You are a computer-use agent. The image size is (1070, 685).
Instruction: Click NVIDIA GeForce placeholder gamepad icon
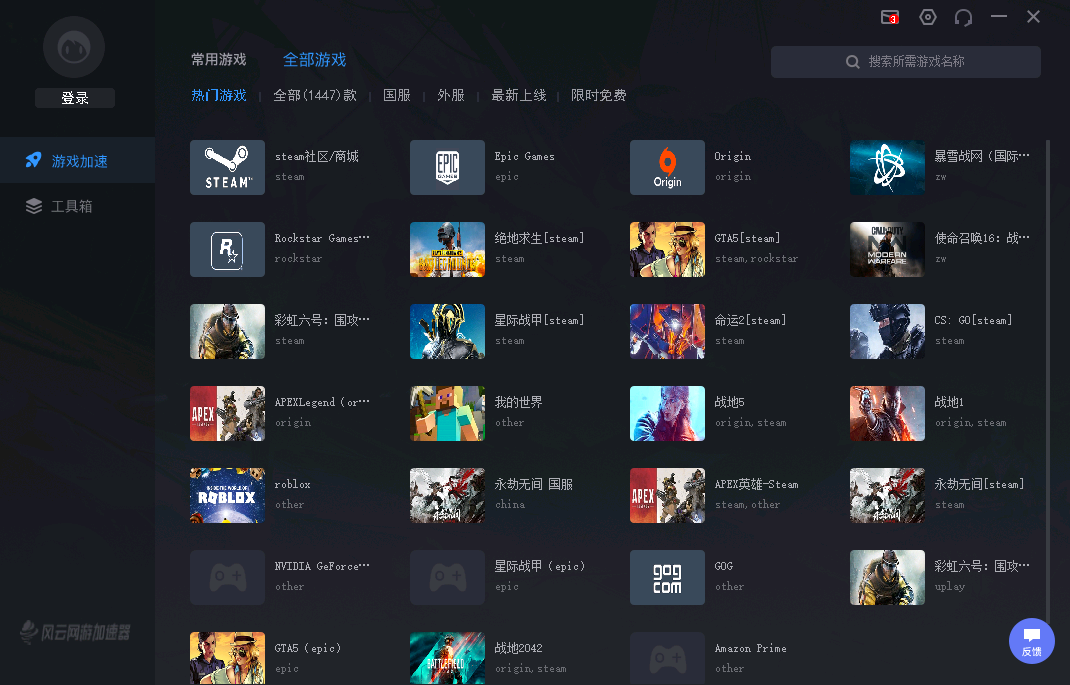(227, 577)
